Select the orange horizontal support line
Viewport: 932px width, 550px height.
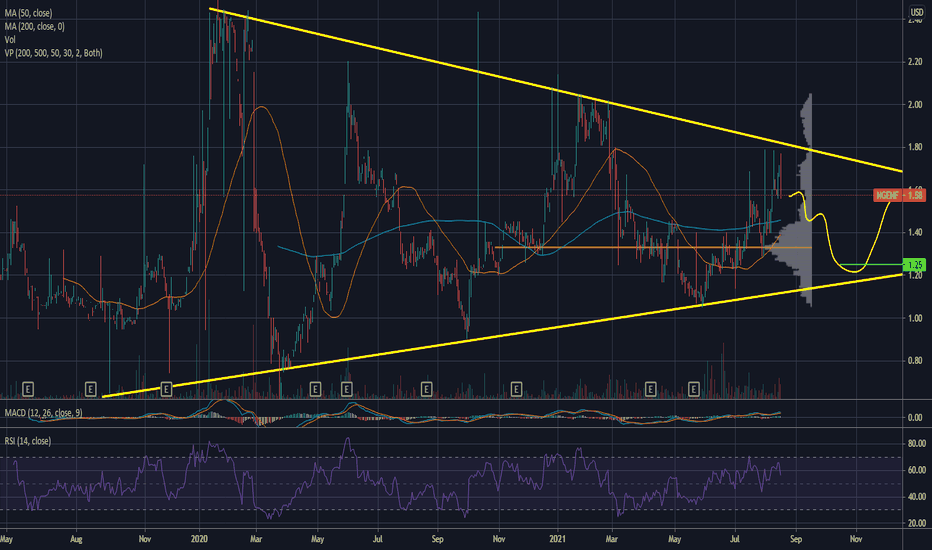[653, 247]
